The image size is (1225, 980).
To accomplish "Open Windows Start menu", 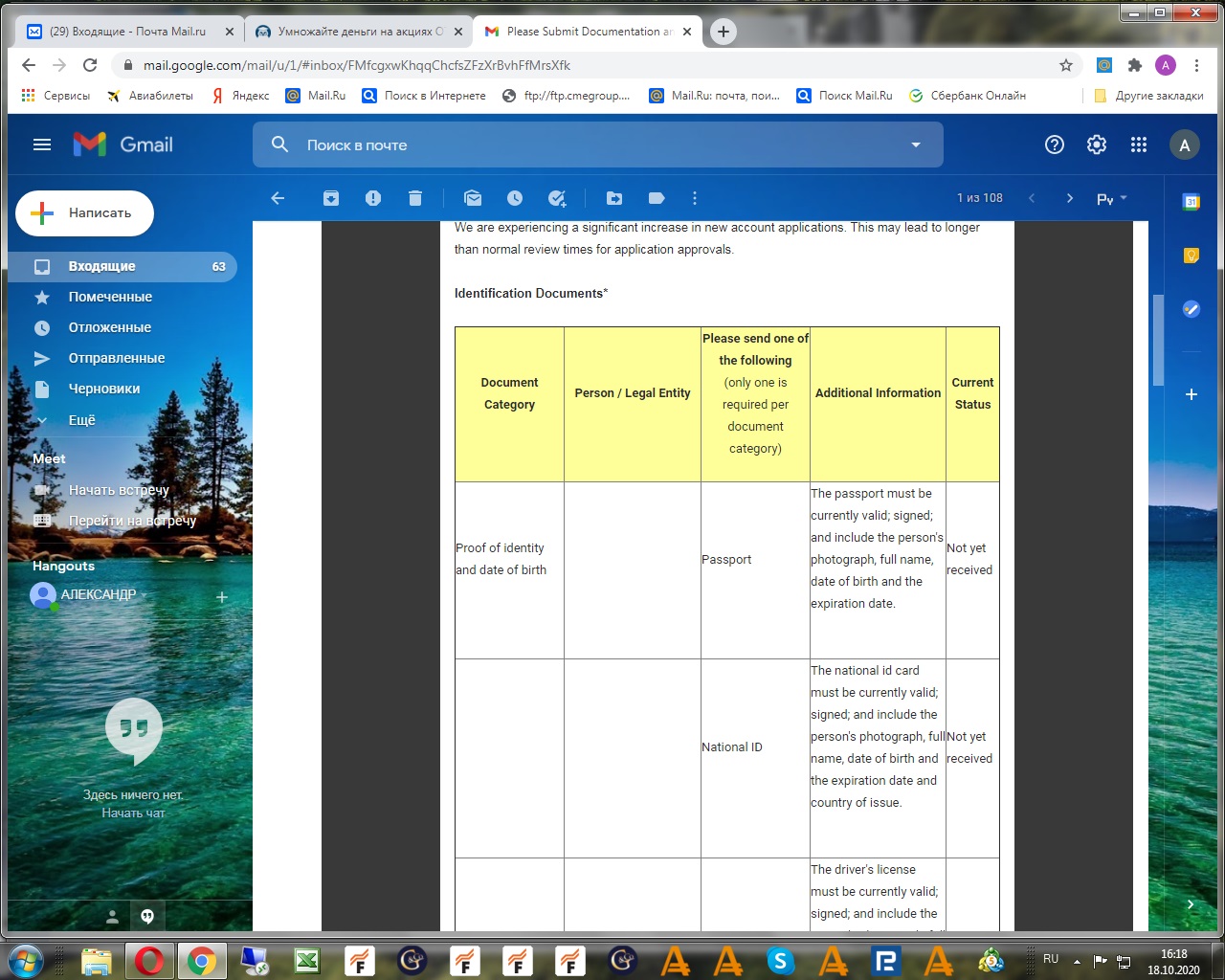I will (x=26, y=960).
